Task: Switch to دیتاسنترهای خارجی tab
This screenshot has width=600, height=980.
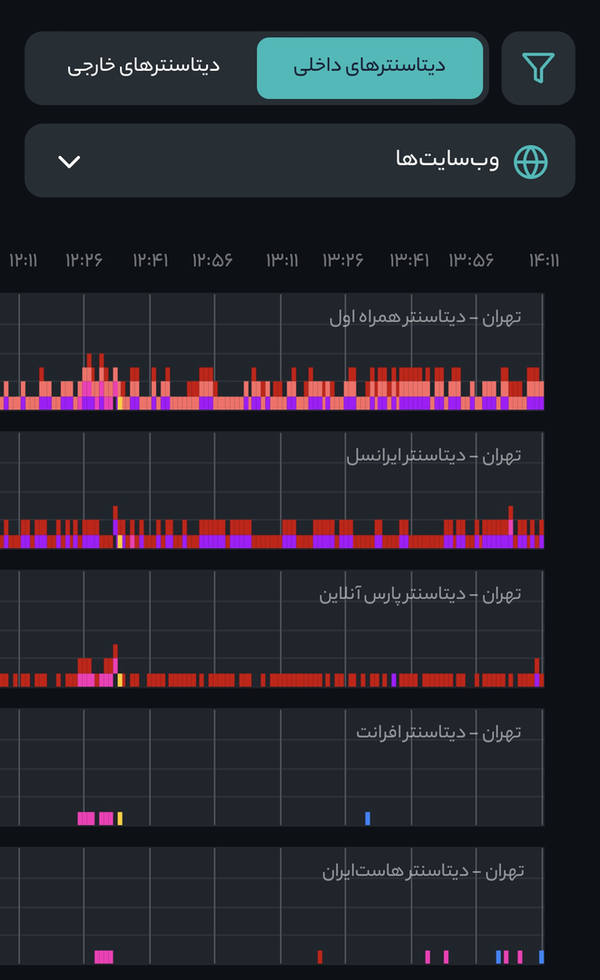Action: pos(143,67)
